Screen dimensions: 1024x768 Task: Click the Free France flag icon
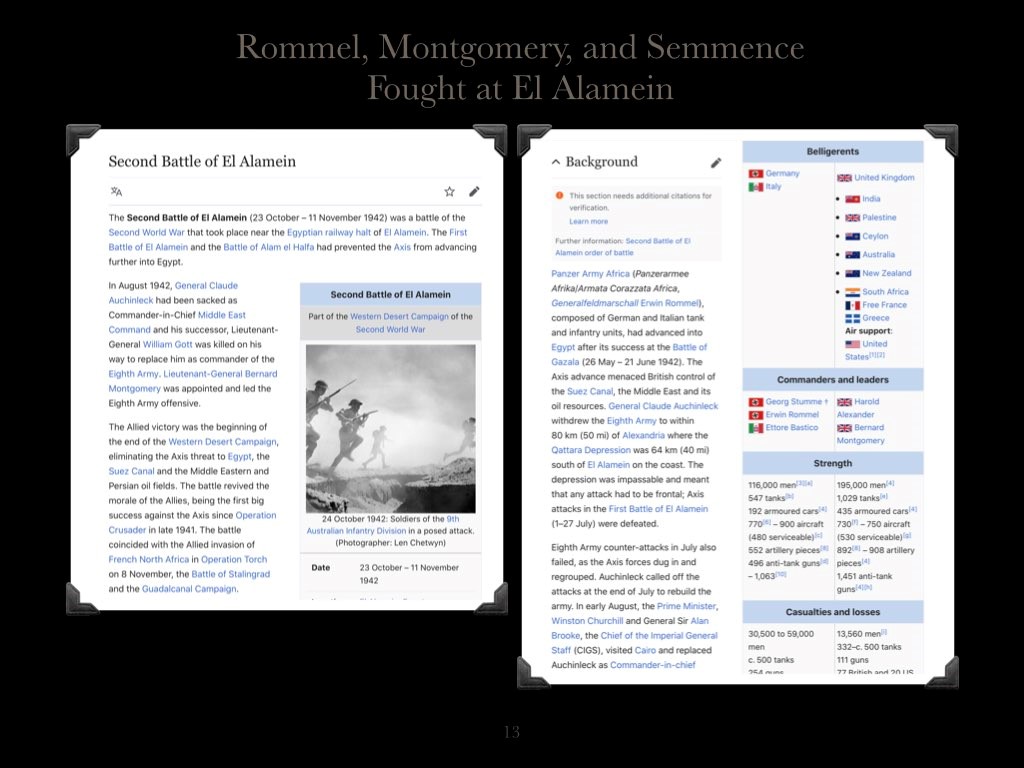pyautogui.click(x=852, y=305)
